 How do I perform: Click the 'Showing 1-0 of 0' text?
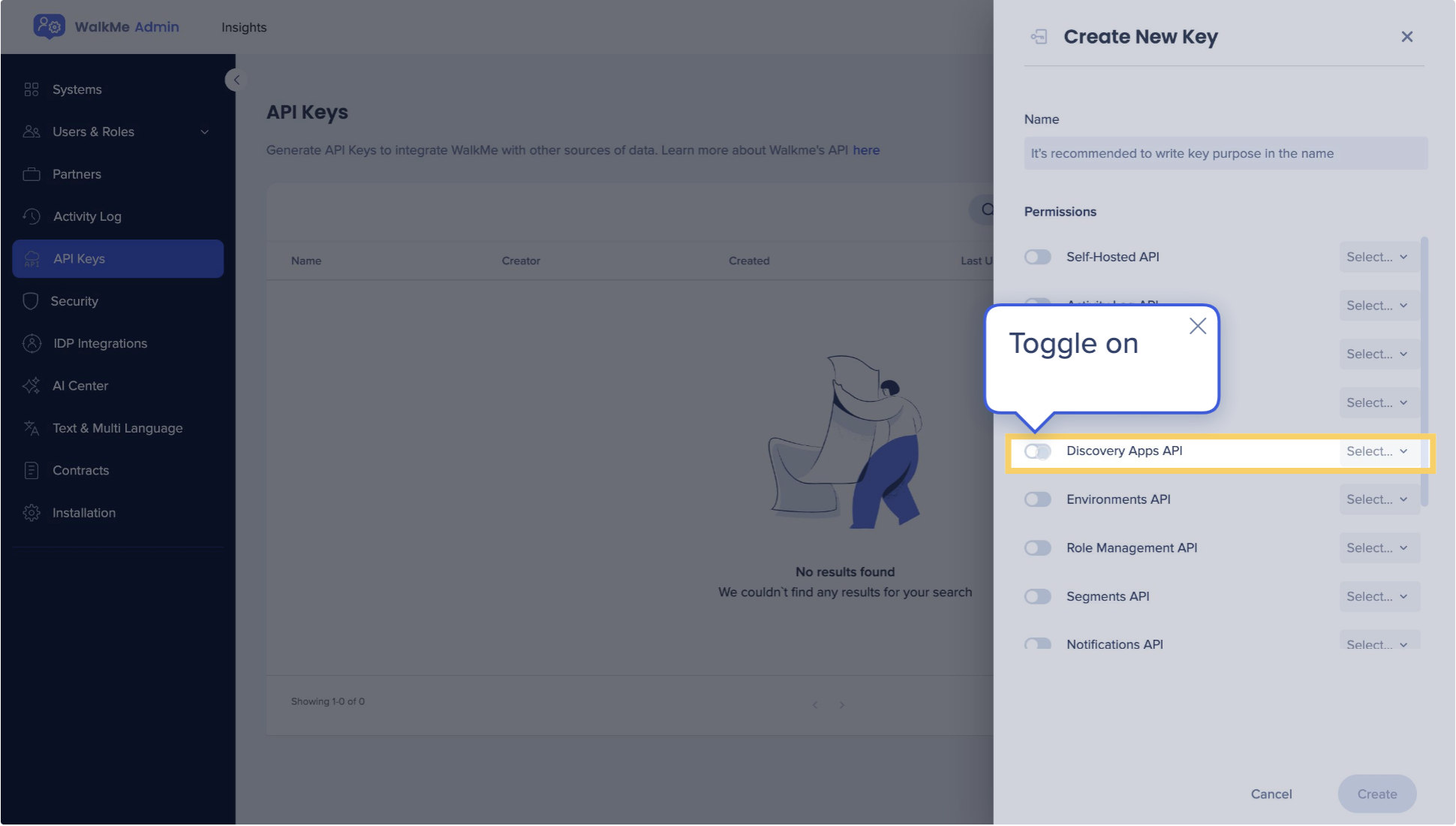[x=328, y=701]
